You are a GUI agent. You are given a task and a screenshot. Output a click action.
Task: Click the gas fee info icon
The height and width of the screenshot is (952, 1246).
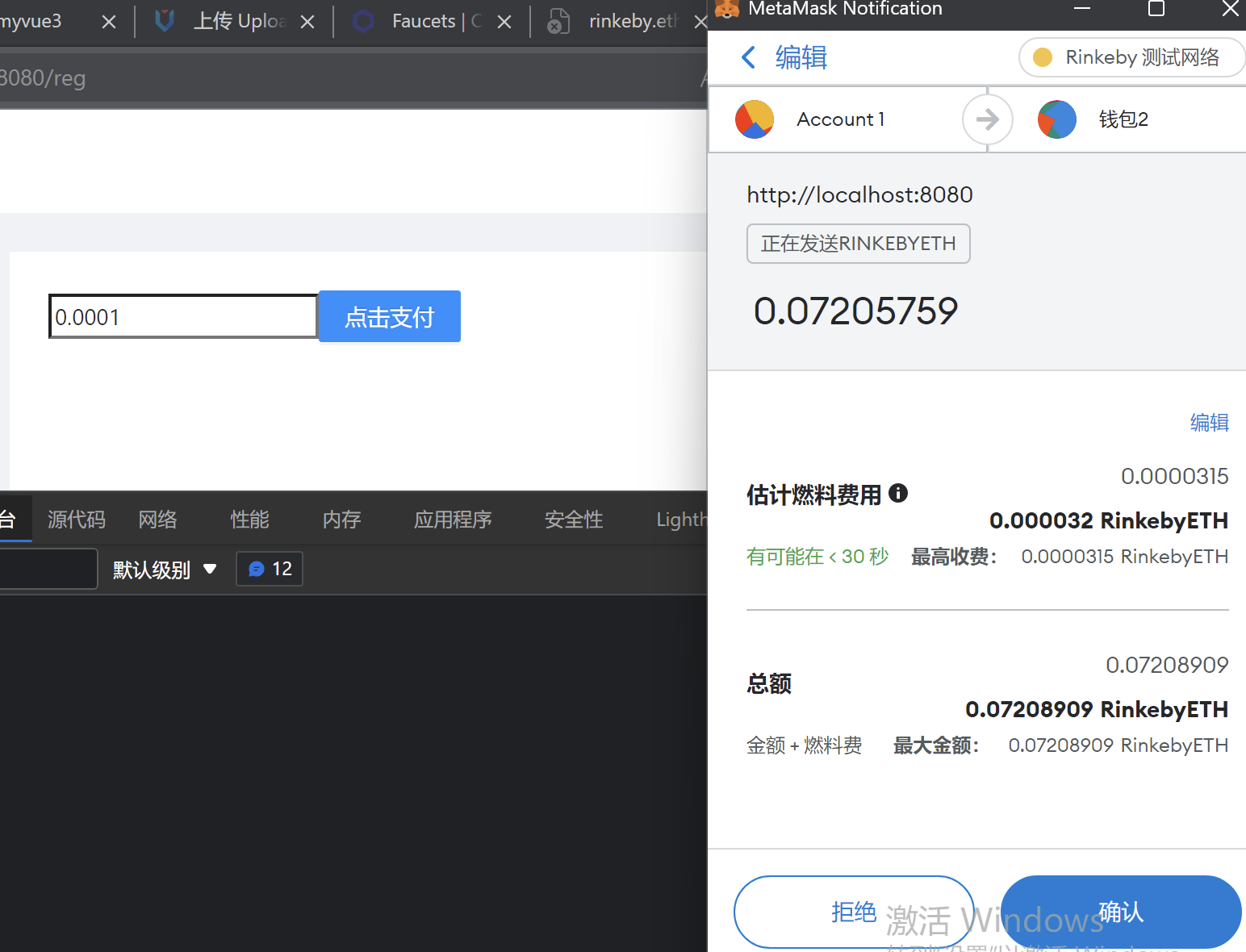[898, 493]
